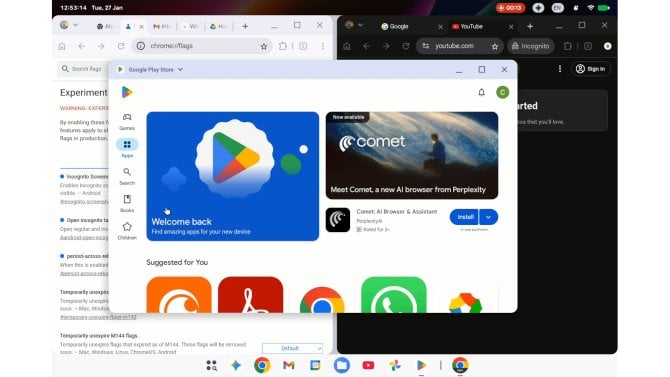The width and height of the screenshot is (670, 377).
Task: Open three-dot menu in flags Chrome window
Action: 323,46
